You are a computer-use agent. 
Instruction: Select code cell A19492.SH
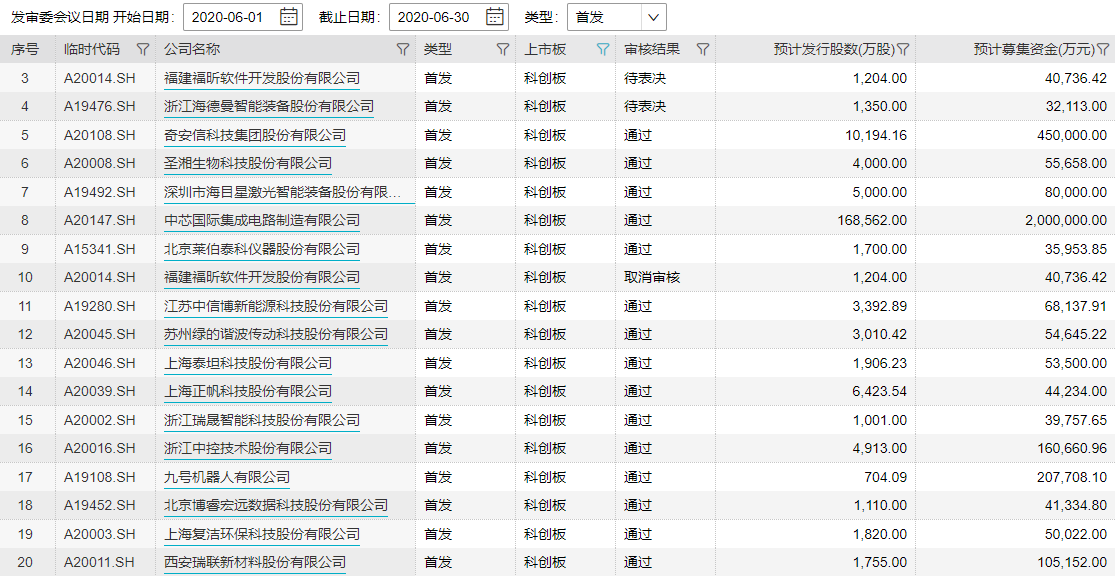[100, 192]
